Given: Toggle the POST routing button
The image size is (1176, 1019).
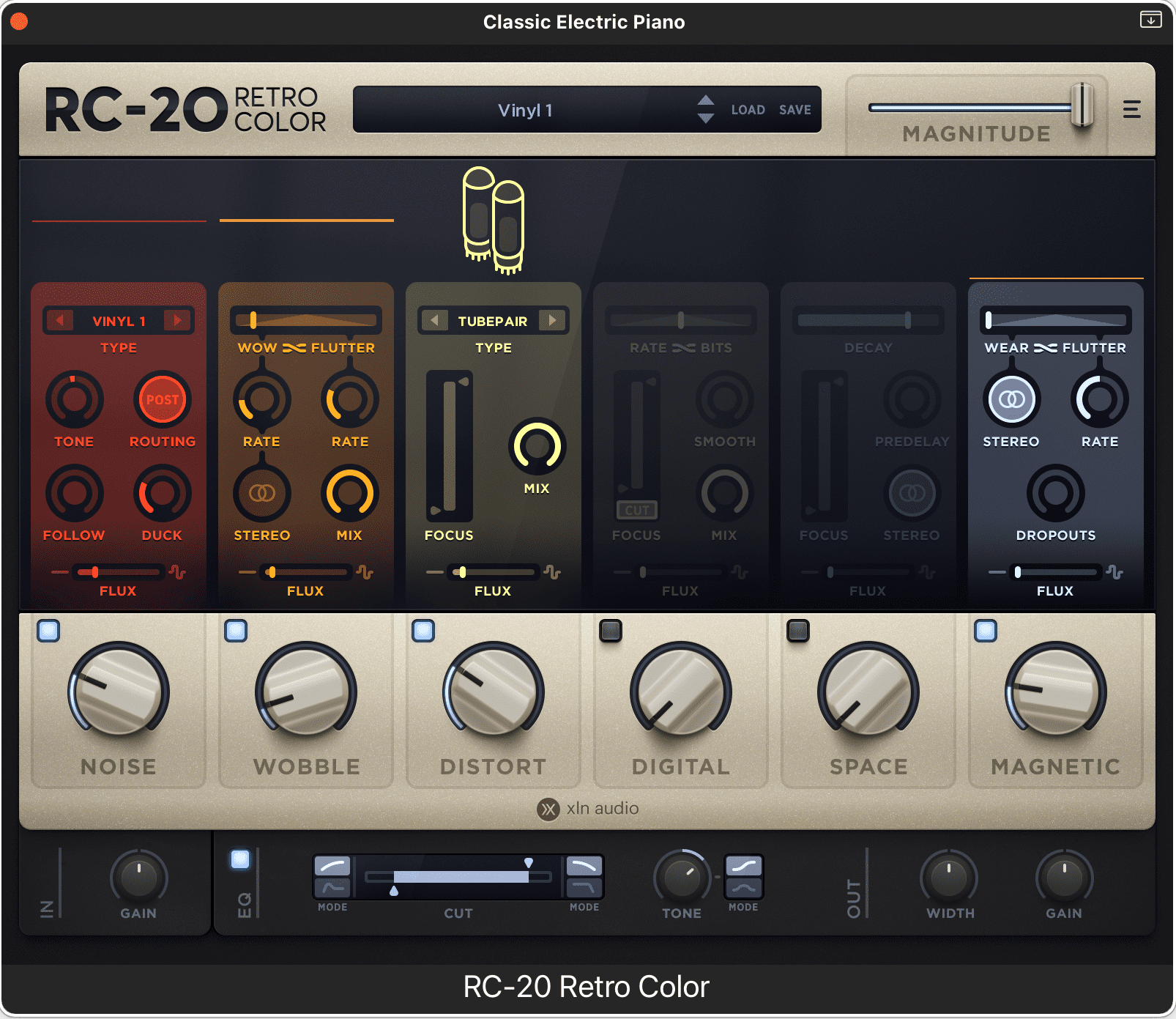Looking at the screenshot, I should click(163, 400).
